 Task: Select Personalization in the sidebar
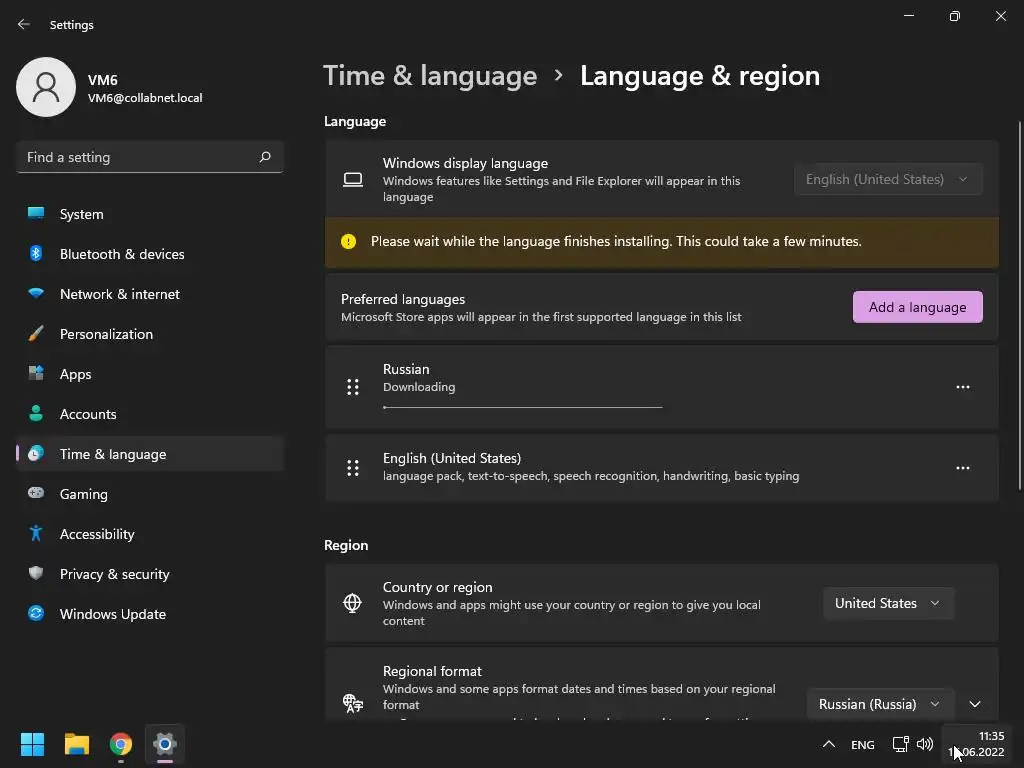tap(150, 334)
